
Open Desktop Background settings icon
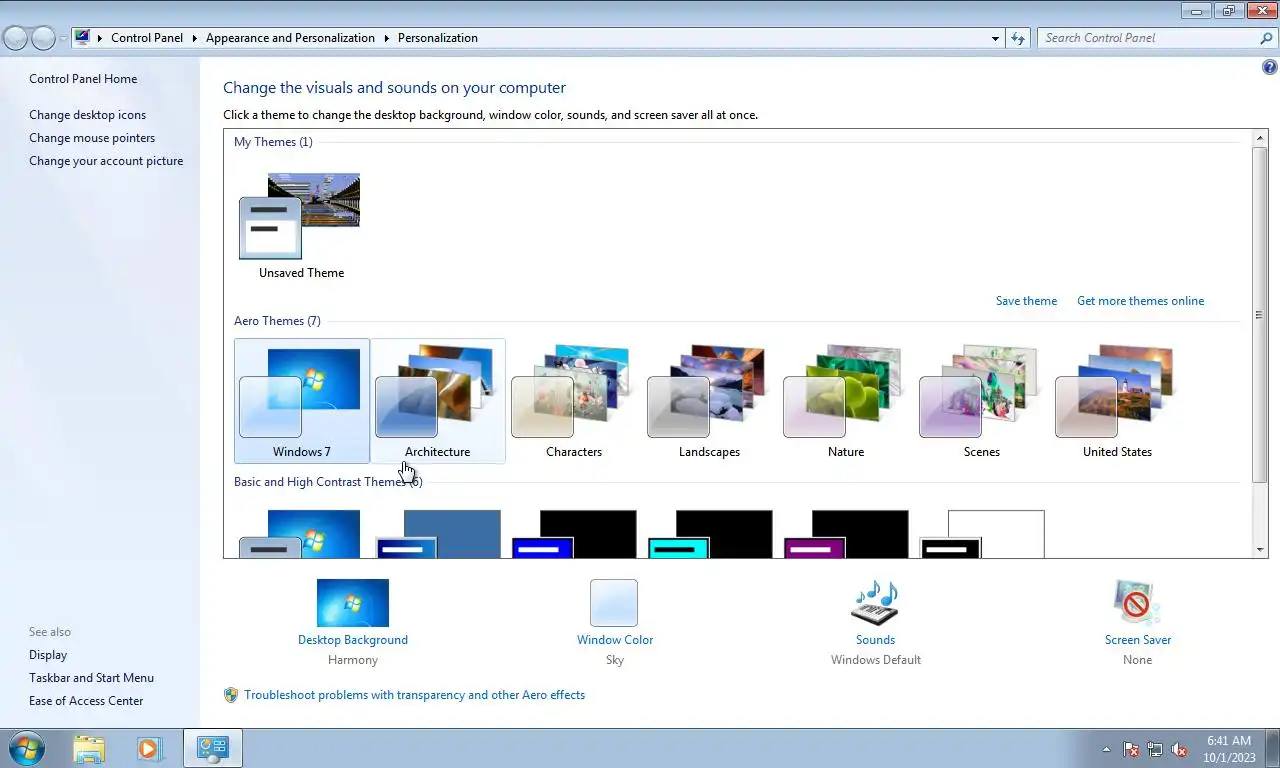click(x=353, y=603)
